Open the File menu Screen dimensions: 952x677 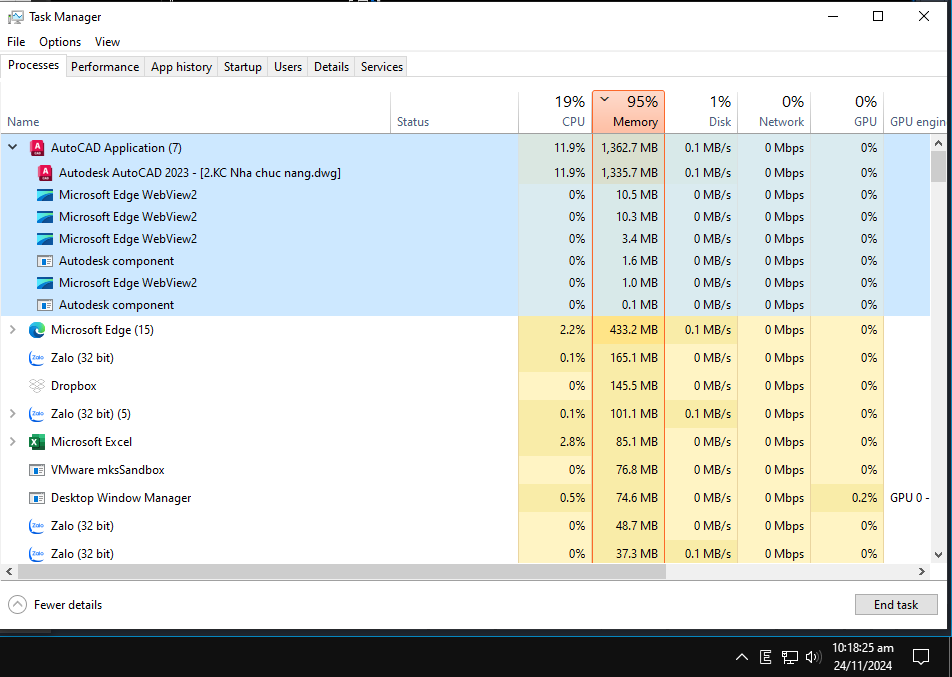[16, 42]
